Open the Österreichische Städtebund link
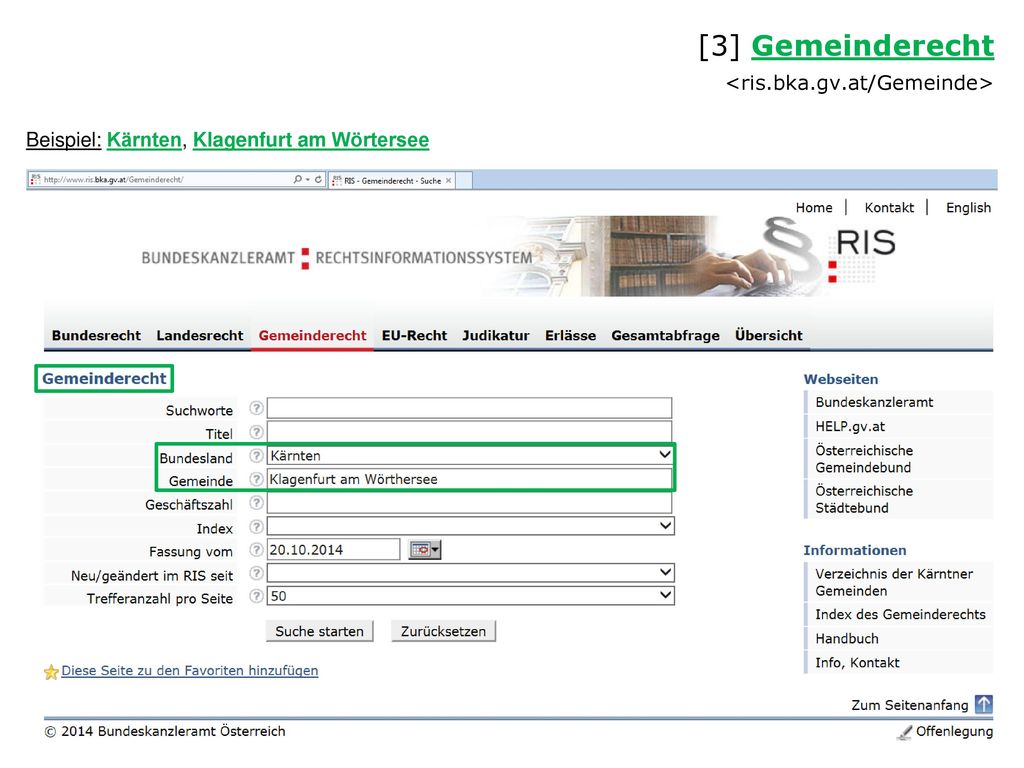This screenshot has height=768, width=1024. pos(864,500)
